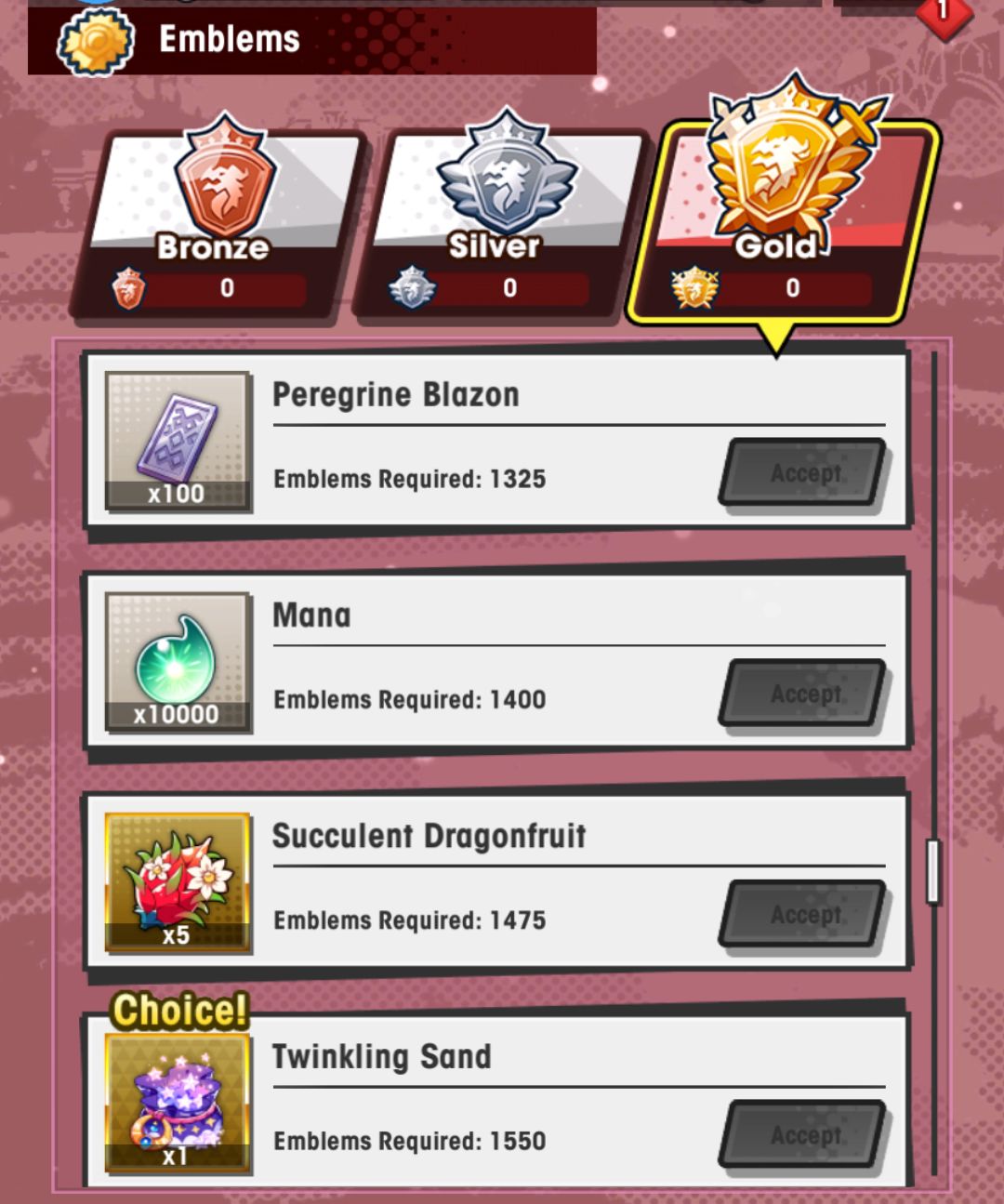Click the small silver emblem counter icon

click(412, 288)
